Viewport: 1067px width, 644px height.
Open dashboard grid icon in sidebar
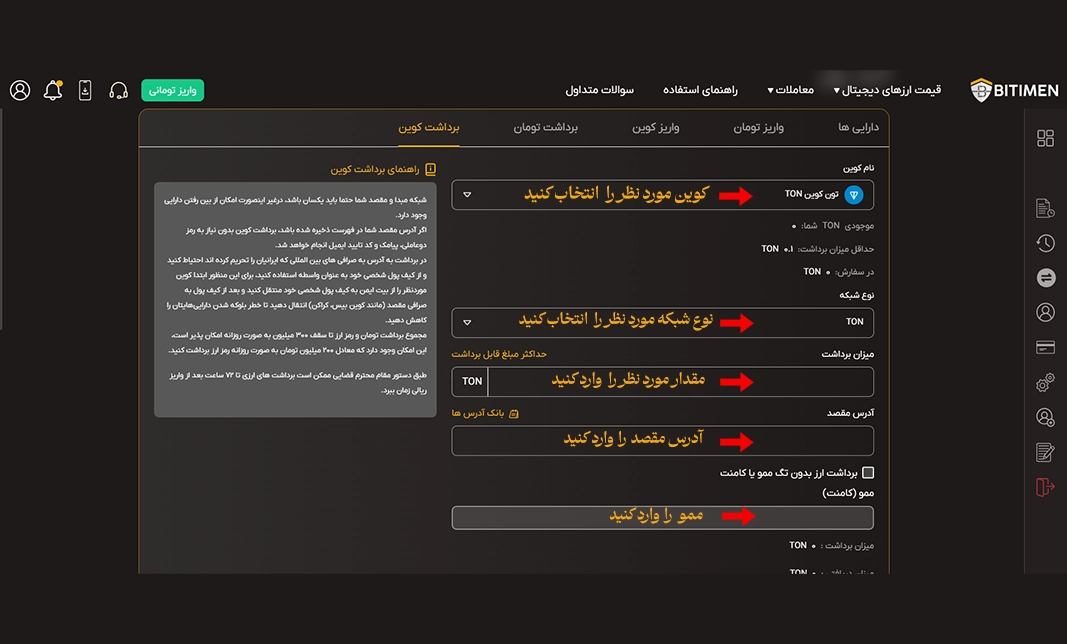tap(1045, 138)
